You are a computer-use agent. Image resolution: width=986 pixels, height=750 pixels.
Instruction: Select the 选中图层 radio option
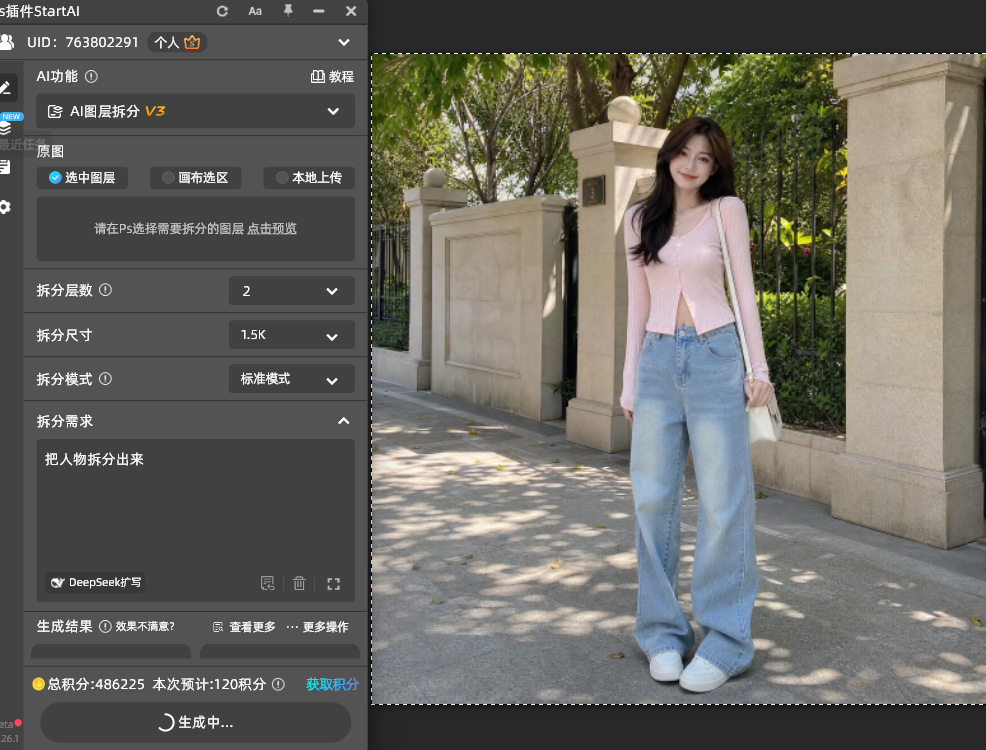click(x=82, y=178)
